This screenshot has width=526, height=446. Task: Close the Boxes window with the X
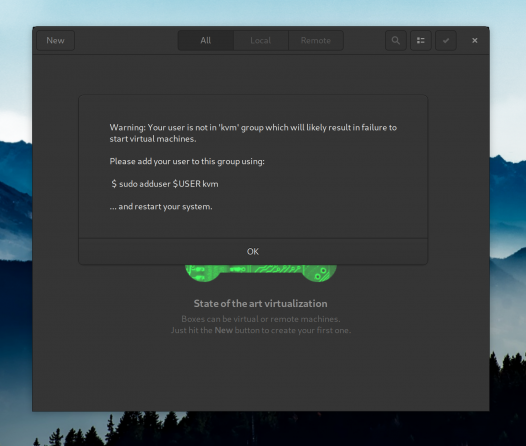click(475, 41)
